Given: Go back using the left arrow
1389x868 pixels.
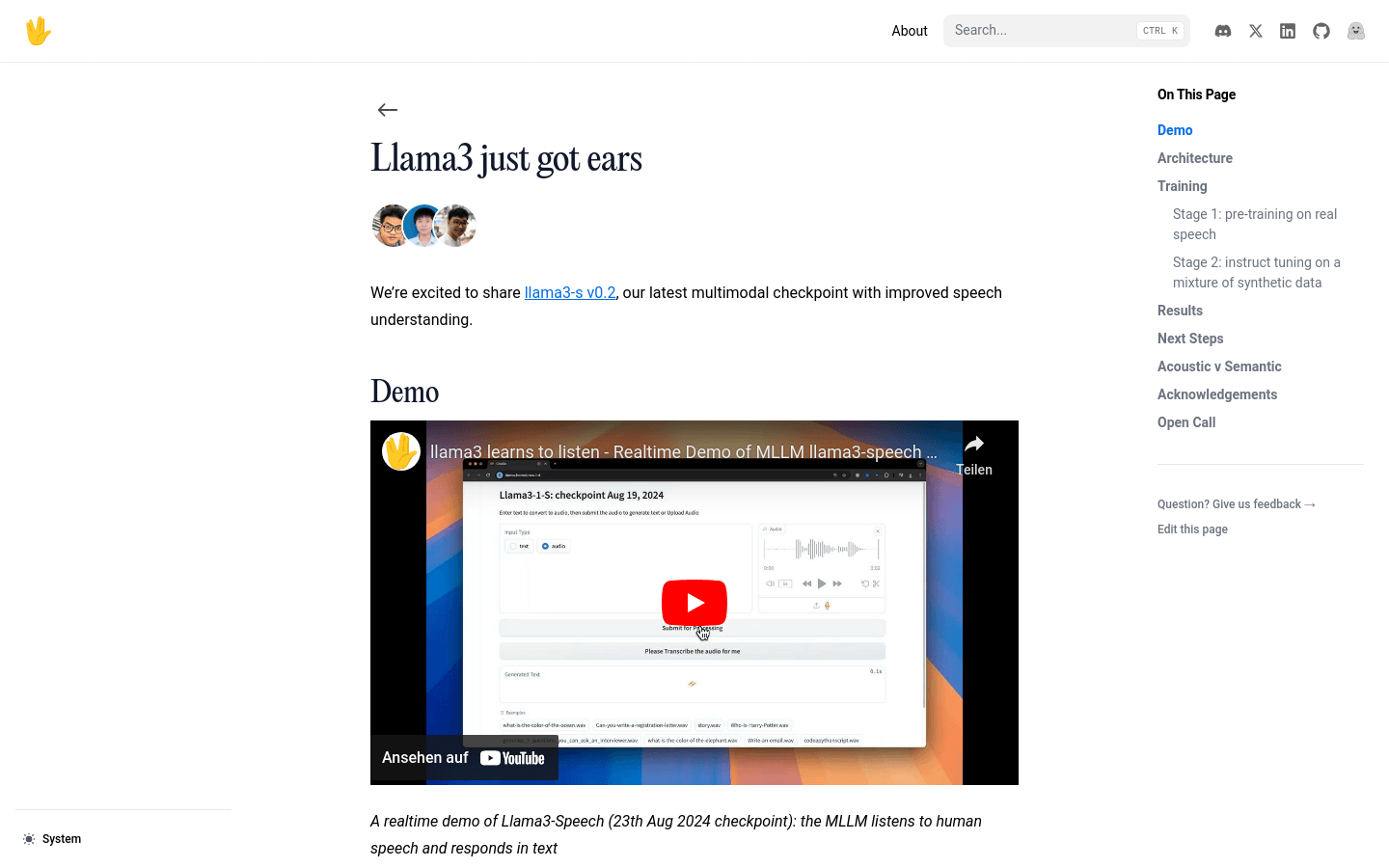Looking at the screenshot, I should click(388, 110).
